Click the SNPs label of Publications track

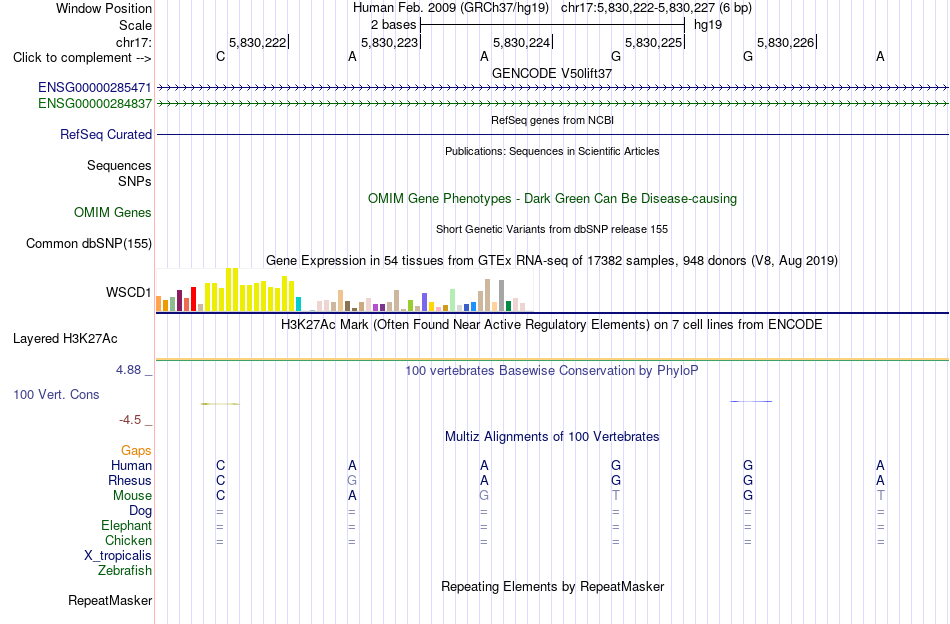point(135,182)
